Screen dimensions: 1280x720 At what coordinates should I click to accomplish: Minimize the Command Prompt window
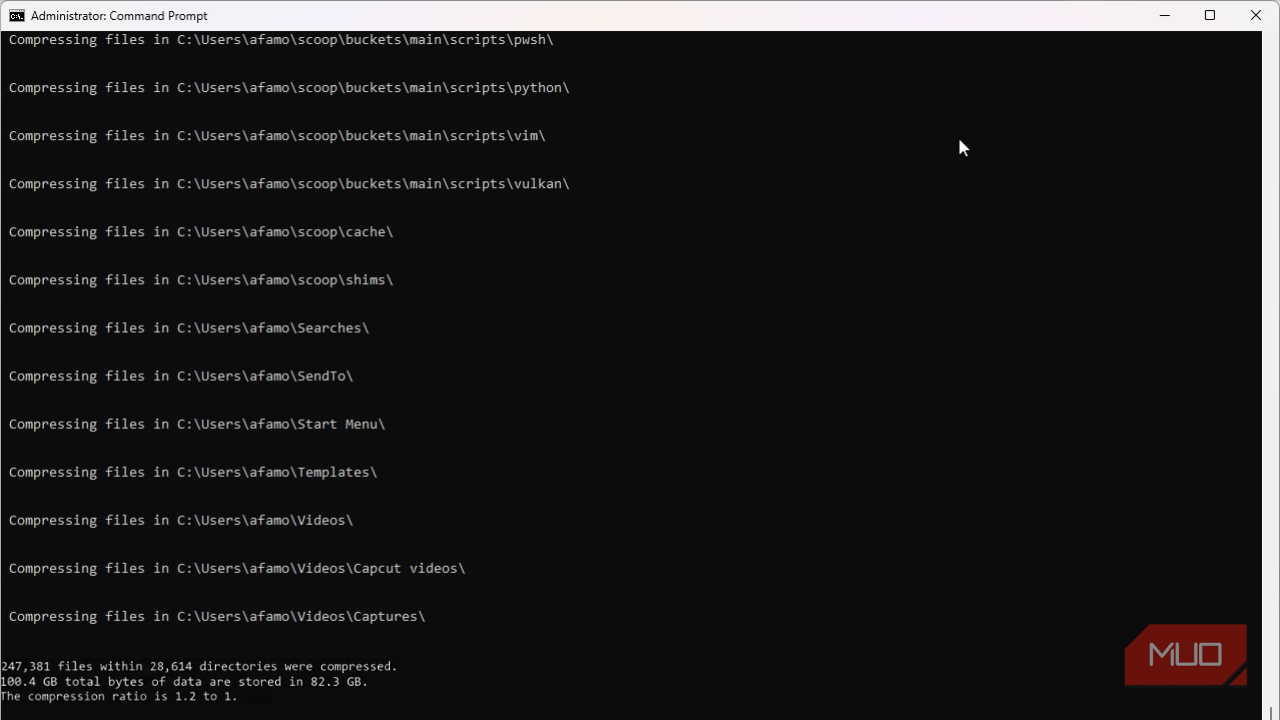click(1164, 15)
